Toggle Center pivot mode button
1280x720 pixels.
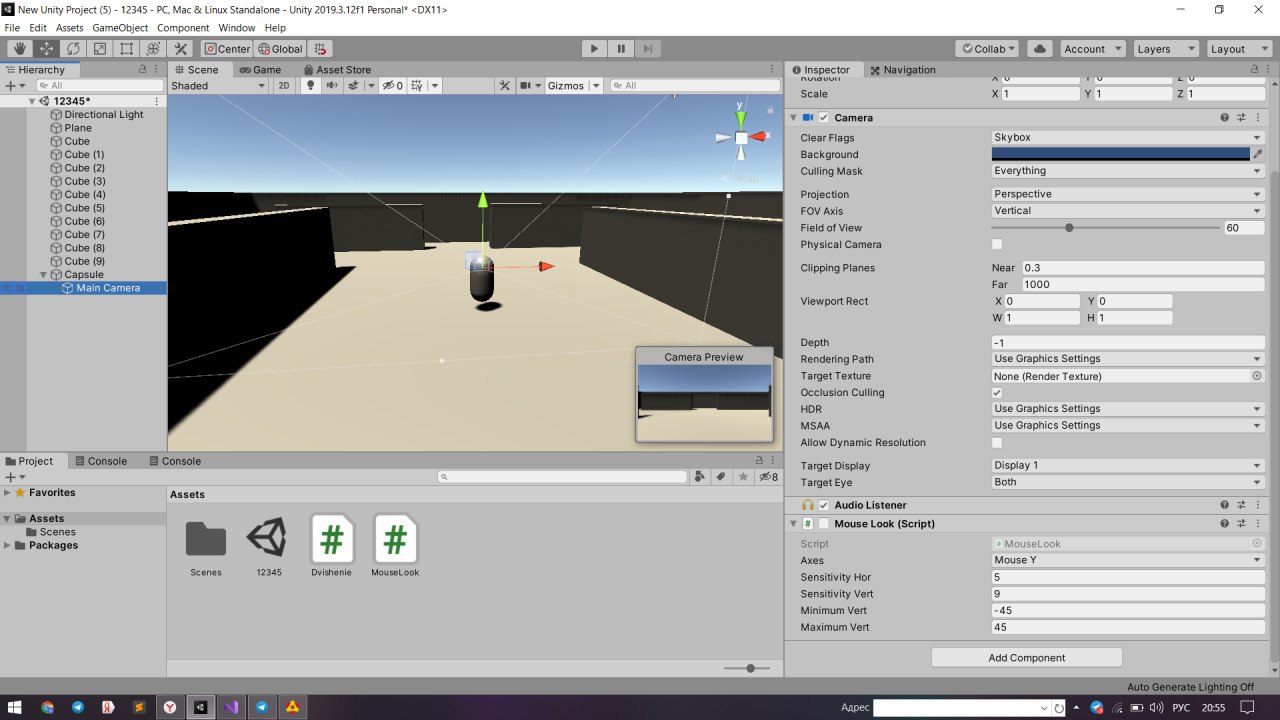tap(227, 48)
